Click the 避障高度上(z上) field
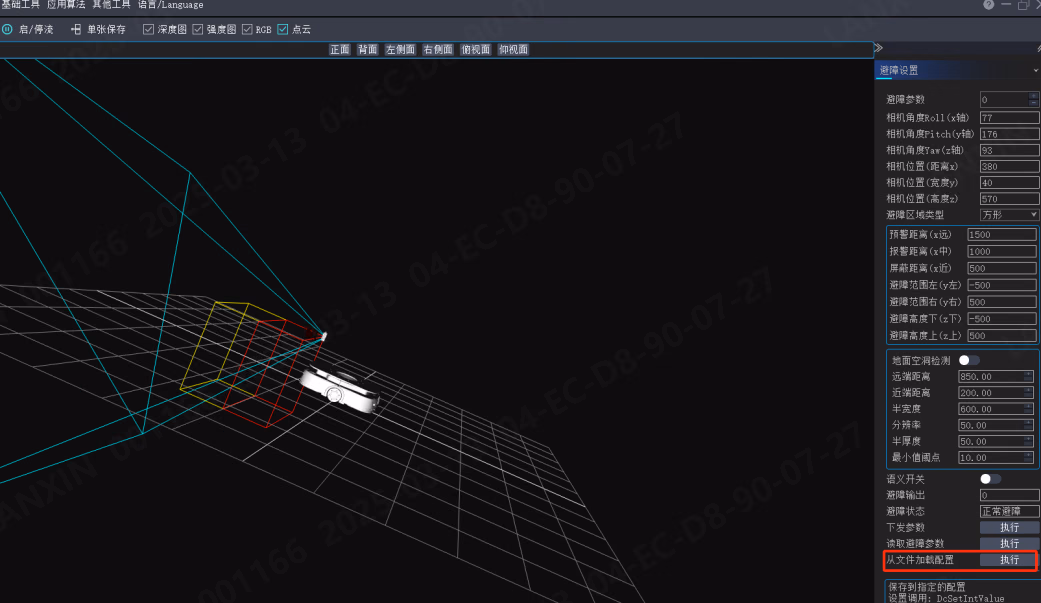The height and width of the screenshot is (603, 1041). pos(1001,335)
